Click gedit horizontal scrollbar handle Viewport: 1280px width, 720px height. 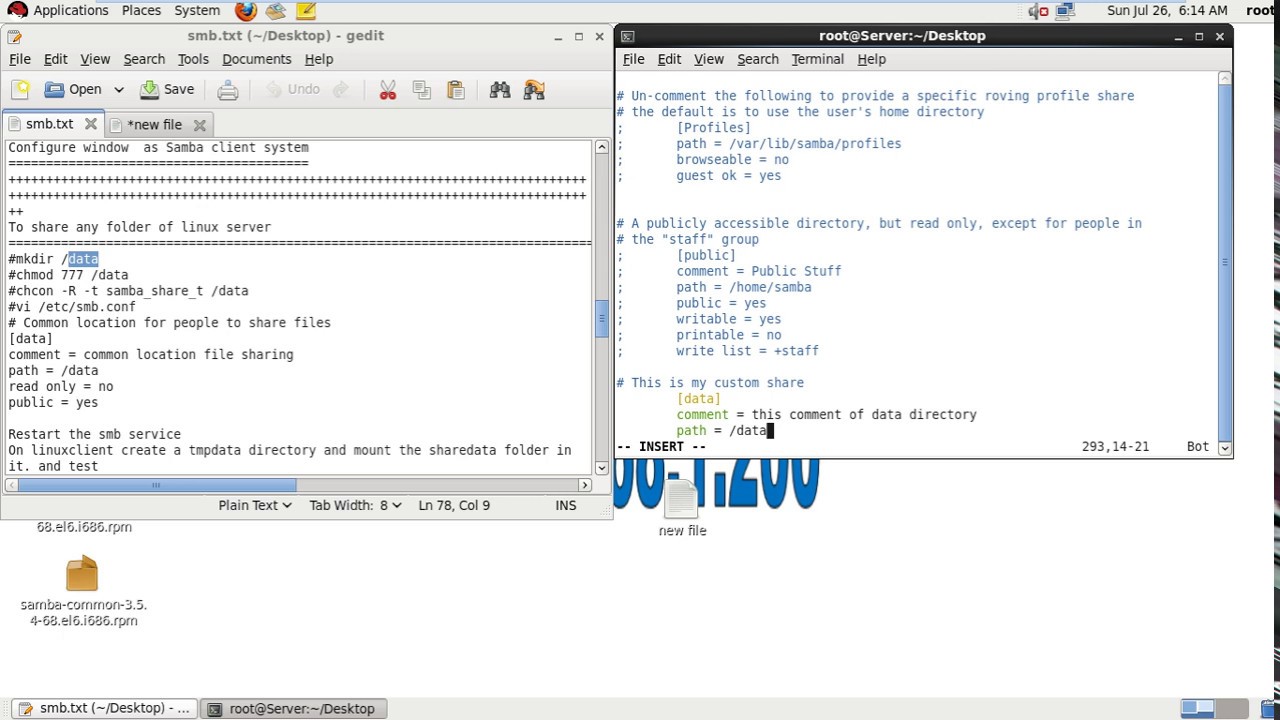coord(156,485)
